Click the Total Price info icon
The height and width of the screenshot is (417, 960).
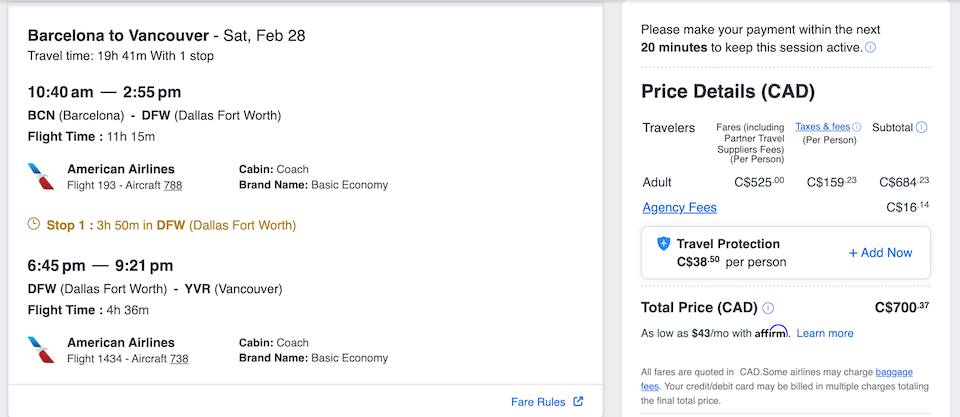(768, 308)
